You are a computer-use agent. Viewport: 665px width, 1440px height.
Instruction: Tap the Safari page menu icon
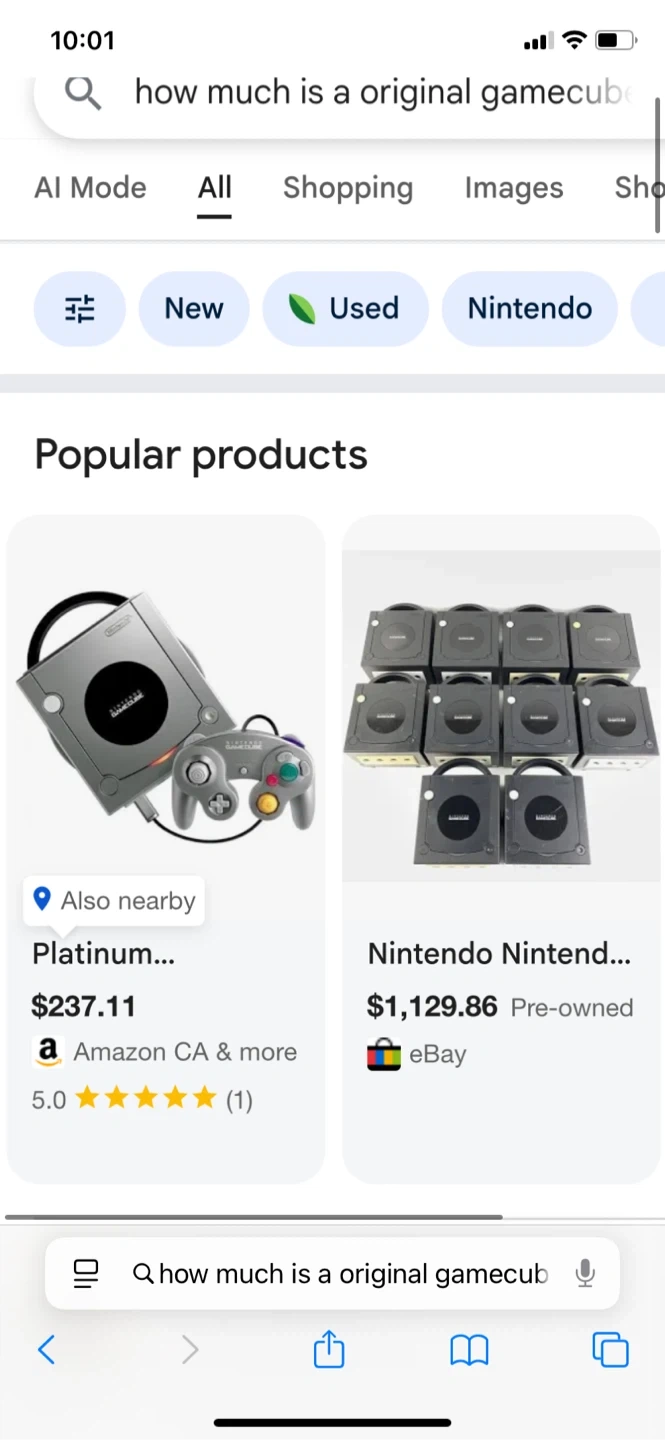click(x=86, y=1273)
